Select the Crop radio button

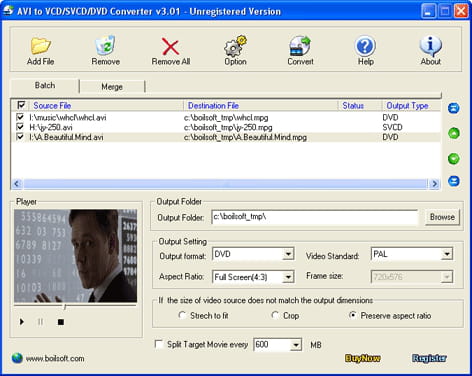275,315
